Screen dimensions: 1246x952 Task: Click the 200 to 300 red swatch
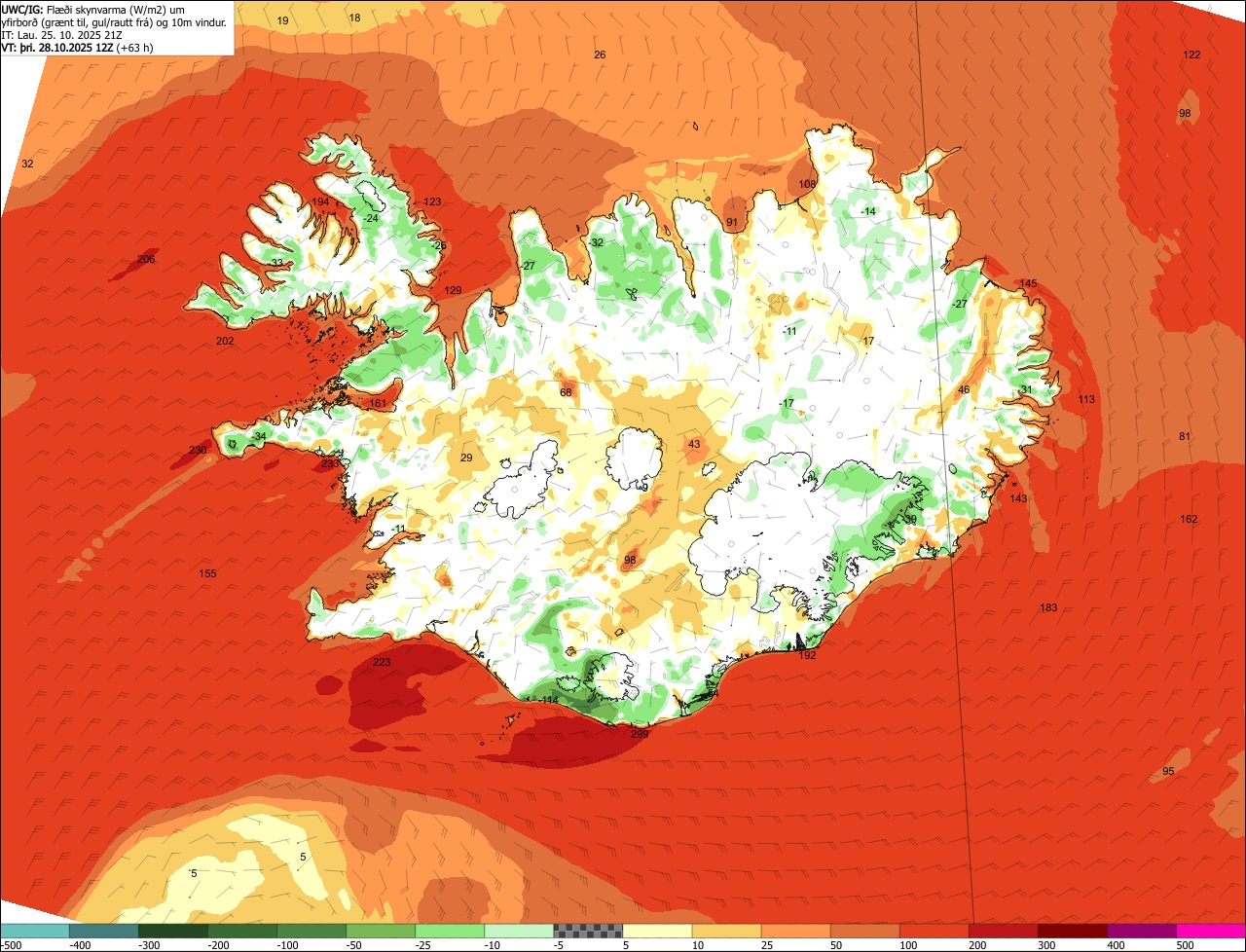(1003, 931)
